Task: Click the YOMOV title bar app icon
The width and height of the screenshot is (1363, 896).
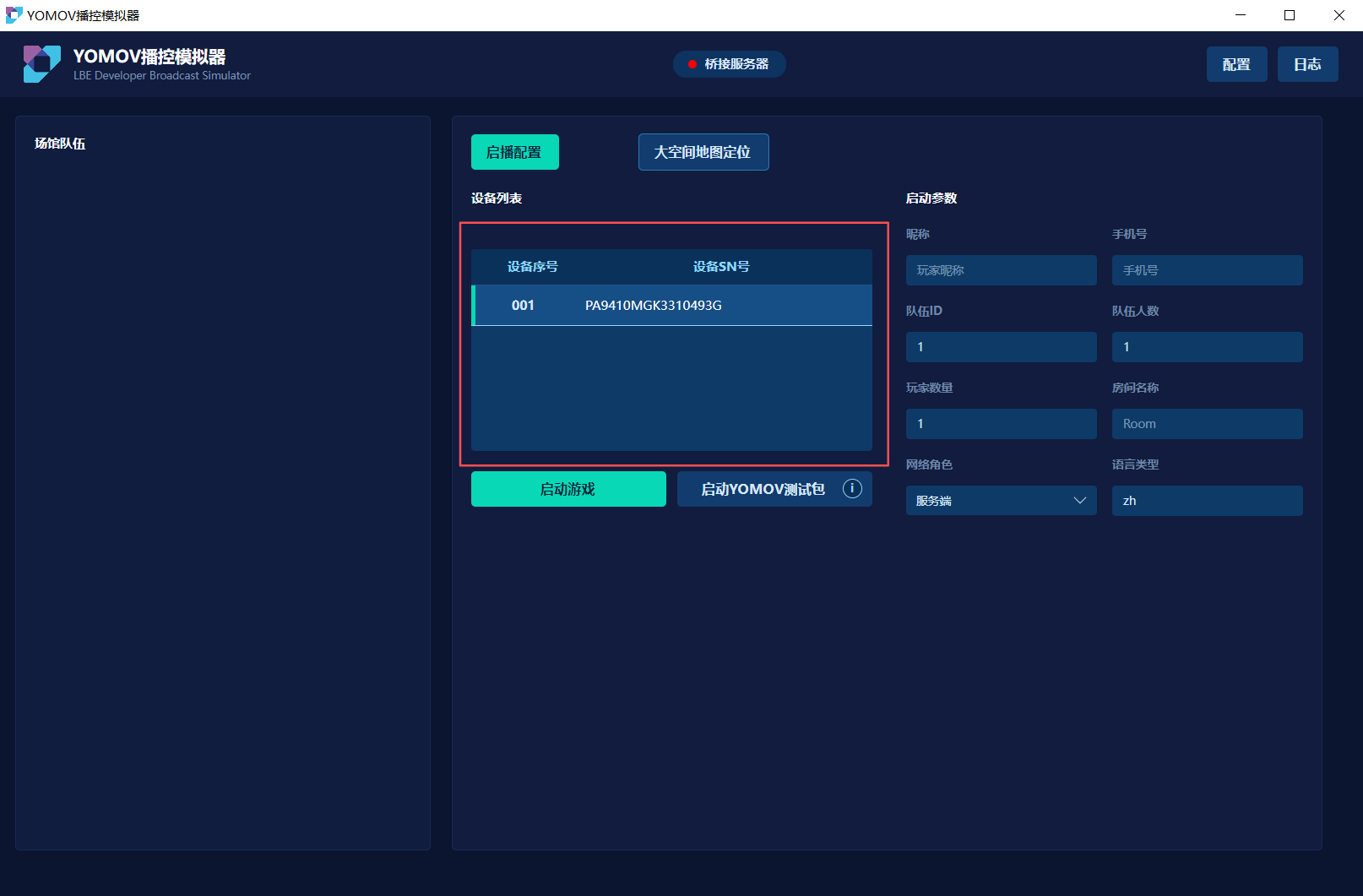Action: tap(14, 15)
